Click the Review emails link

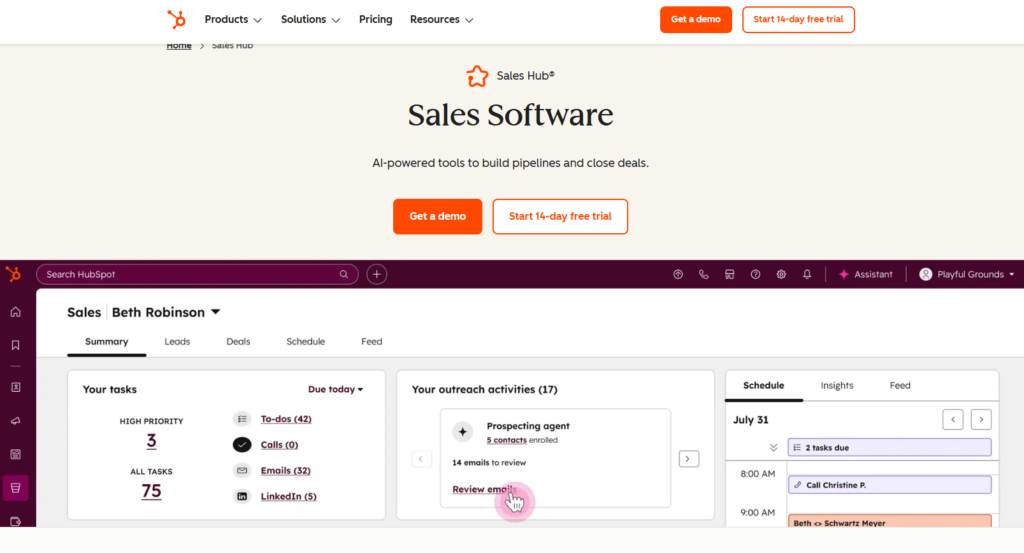coord(485,489)
